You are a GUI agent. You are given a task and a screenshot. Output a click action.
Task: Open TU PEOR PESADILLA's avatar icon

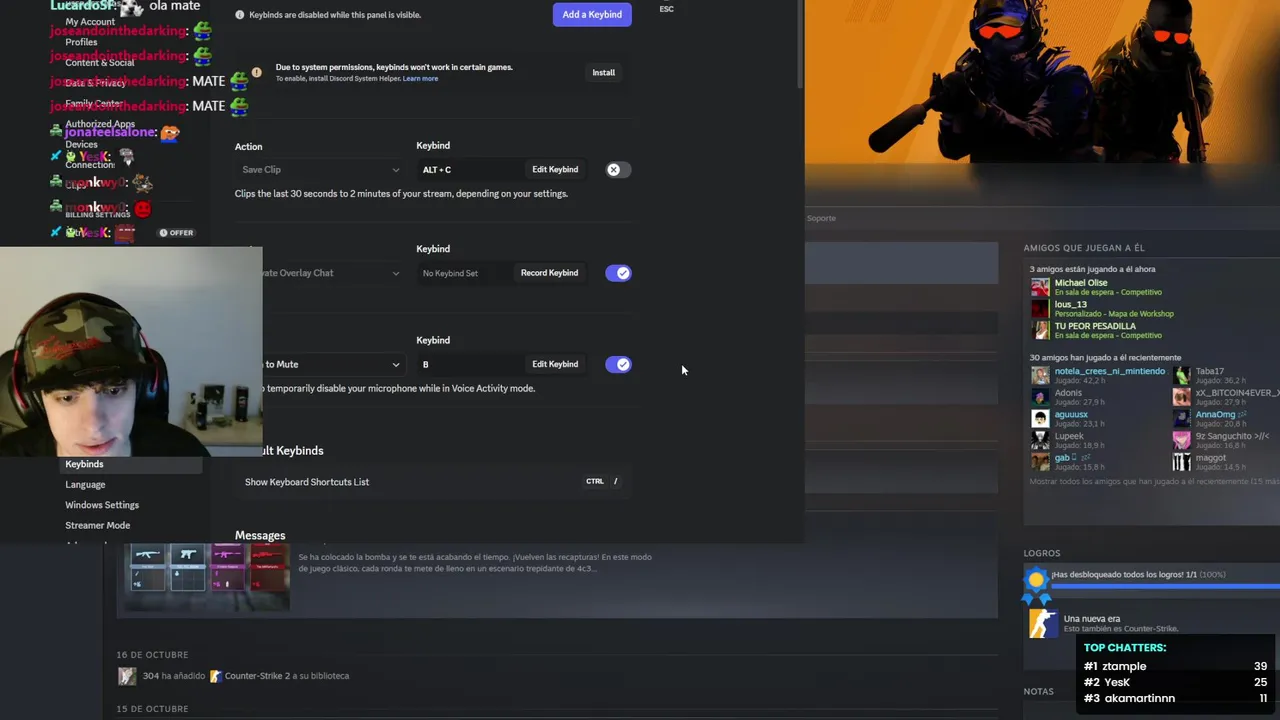pyautogui.click(x=1040, y=330)
